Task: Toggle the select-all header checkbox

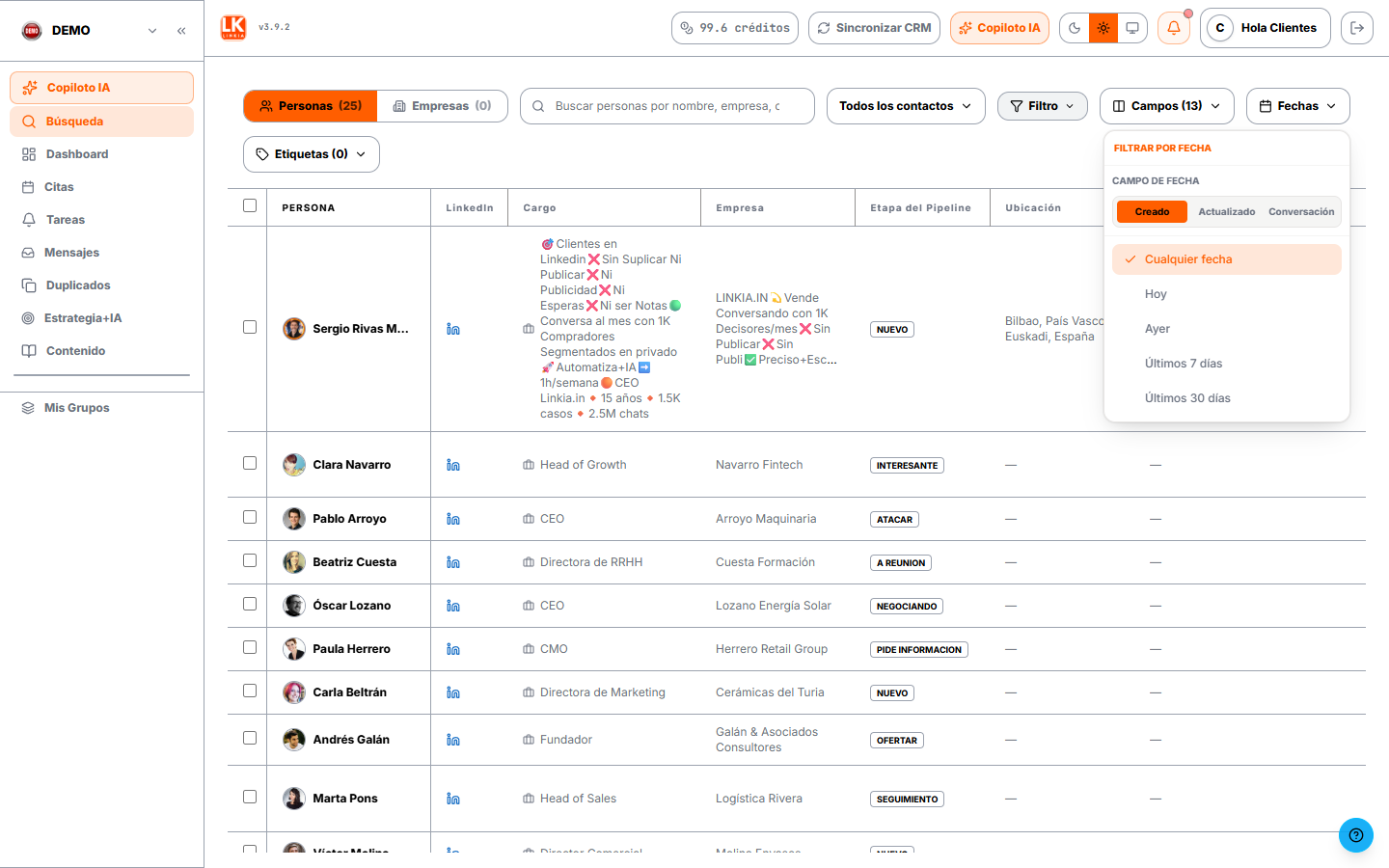Action: 250,205
